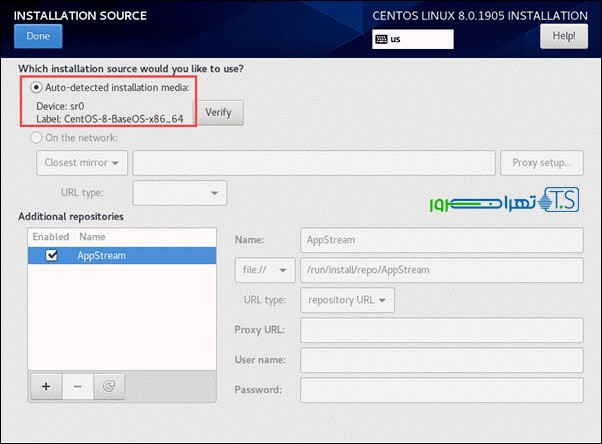Viewport: 602px width, 444px height.
Task: Click the repository path field /run/install/repo/AppStream
Action: click(441, 270)
